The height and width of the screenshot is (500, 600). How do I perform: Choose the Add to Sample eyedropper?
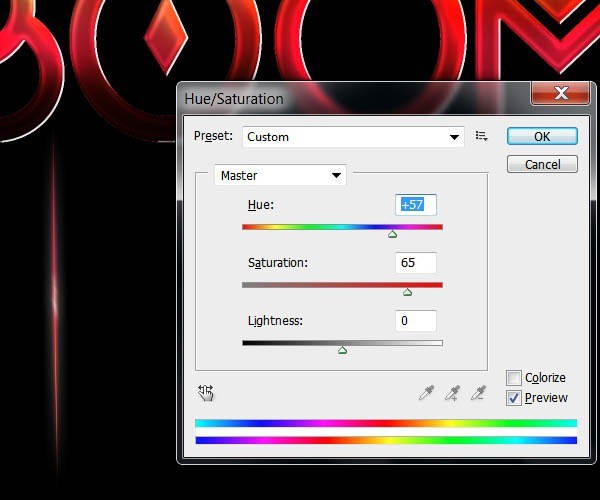coord(452,393)
